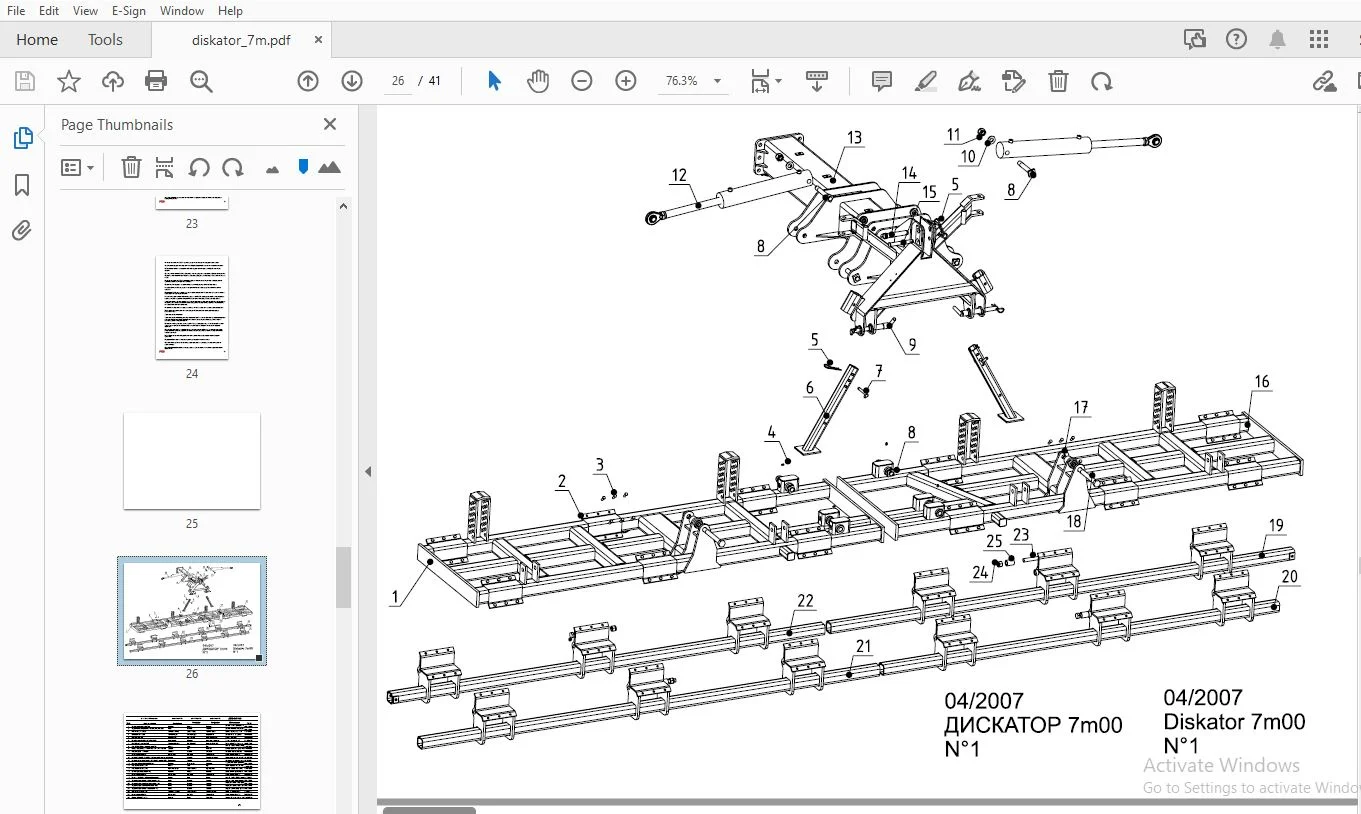The width and height of the screenshot is (1361, 814).
Task: Open the File menu
Action: (15, 10)
